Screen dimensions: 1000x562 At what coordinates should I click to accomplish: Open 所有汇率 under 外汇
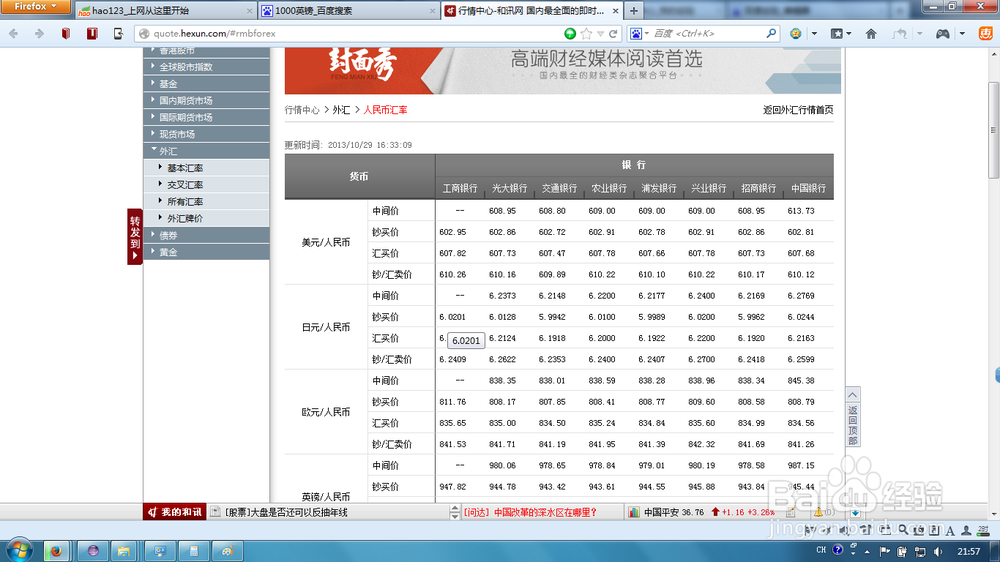(185, 202)
